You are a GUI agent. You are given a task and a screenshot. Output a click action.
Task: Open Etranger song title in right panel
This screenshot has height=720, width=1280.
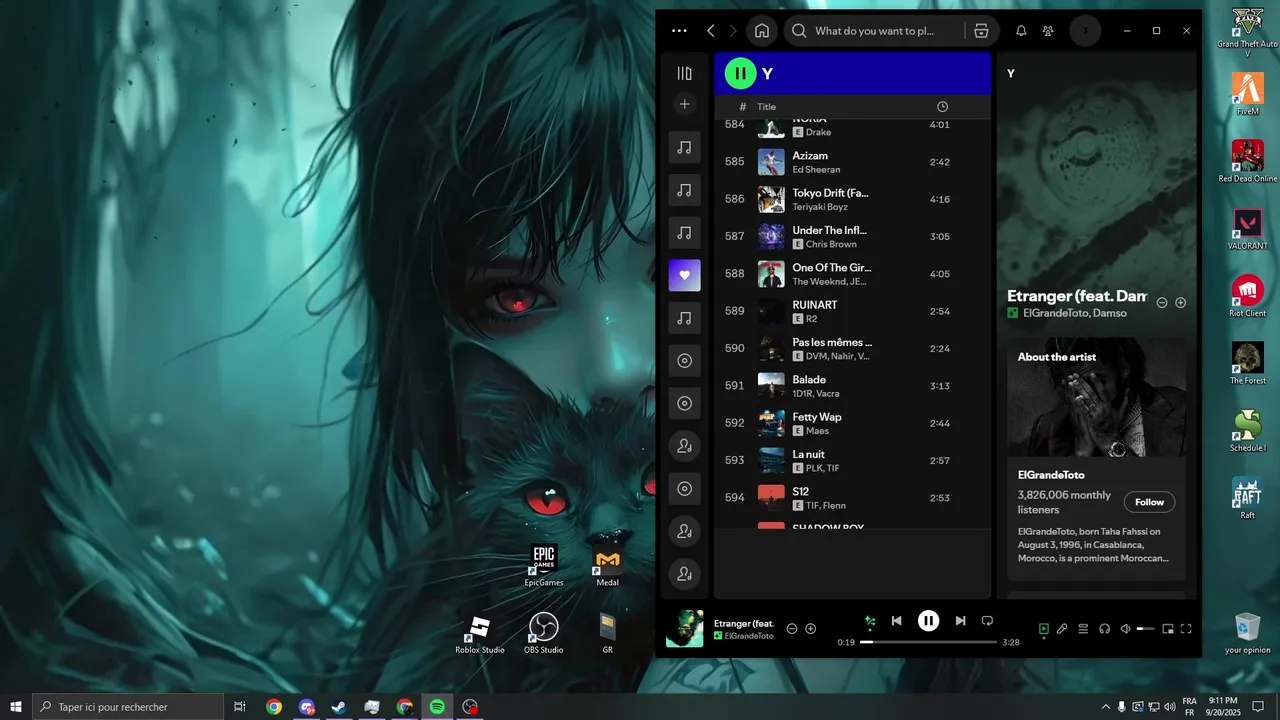click(x=1077, y=296)
